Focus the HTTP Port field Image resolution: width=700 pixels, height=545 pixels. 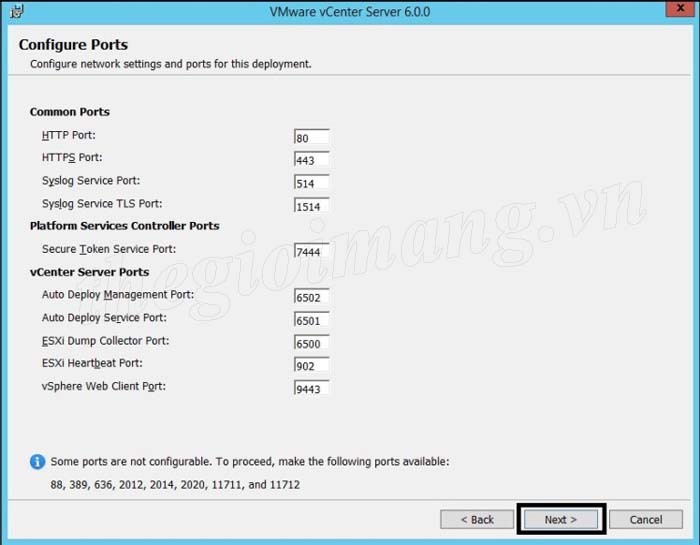click(x=312, y=137)
